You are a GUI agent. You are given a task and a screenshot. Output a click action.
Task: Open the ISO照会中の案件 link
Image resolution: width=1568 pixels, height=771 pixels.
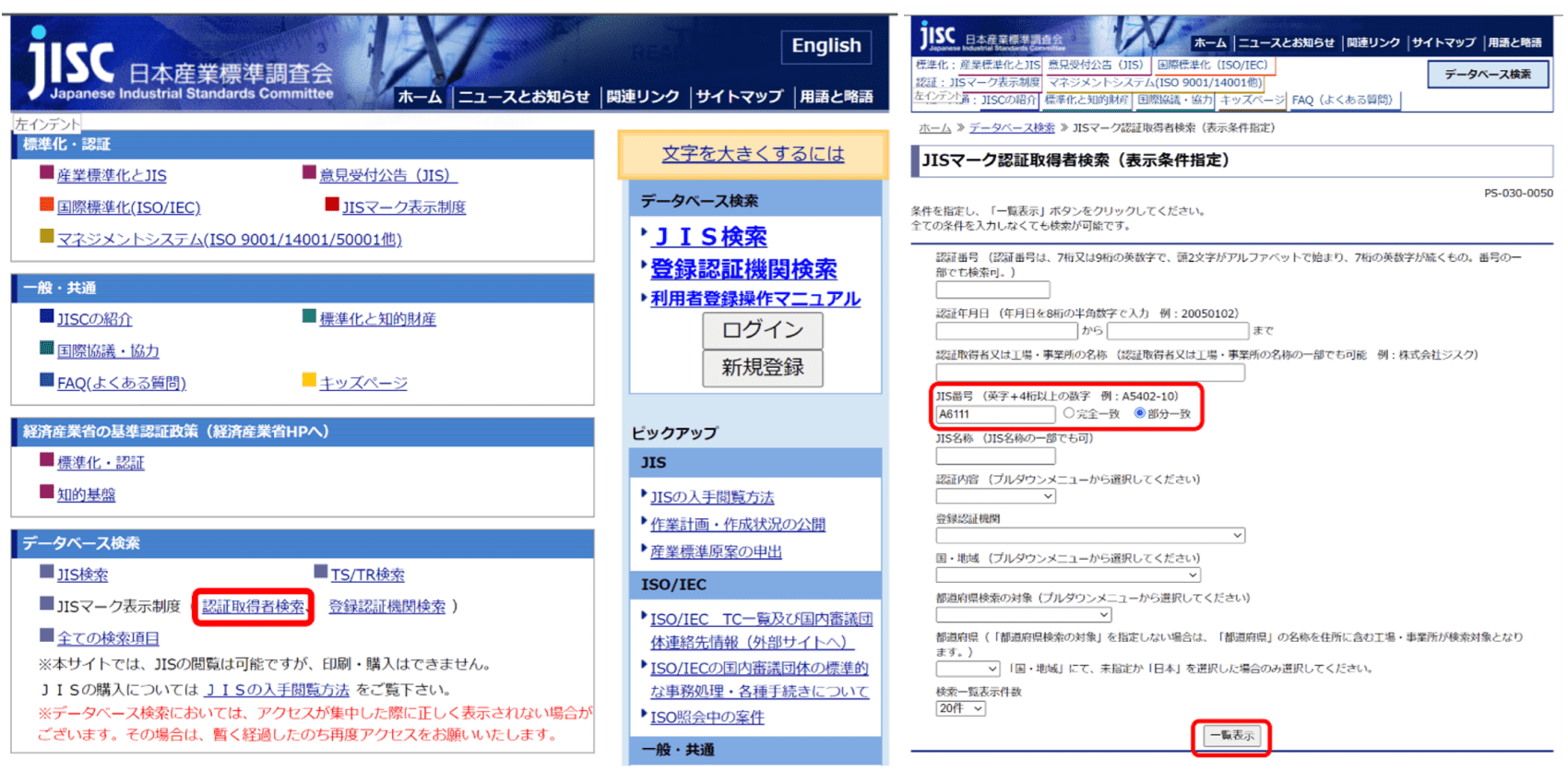(x=707, y=718)
